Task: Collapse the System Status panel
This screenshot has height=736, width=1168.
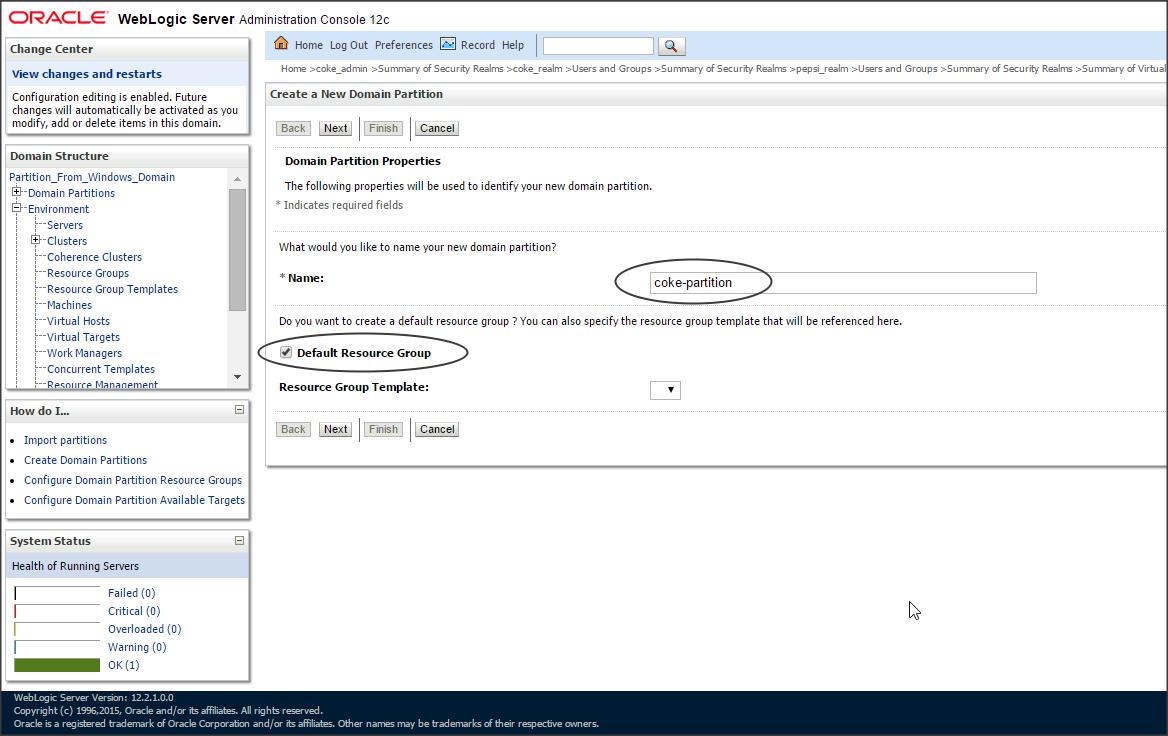Action: 239,540
